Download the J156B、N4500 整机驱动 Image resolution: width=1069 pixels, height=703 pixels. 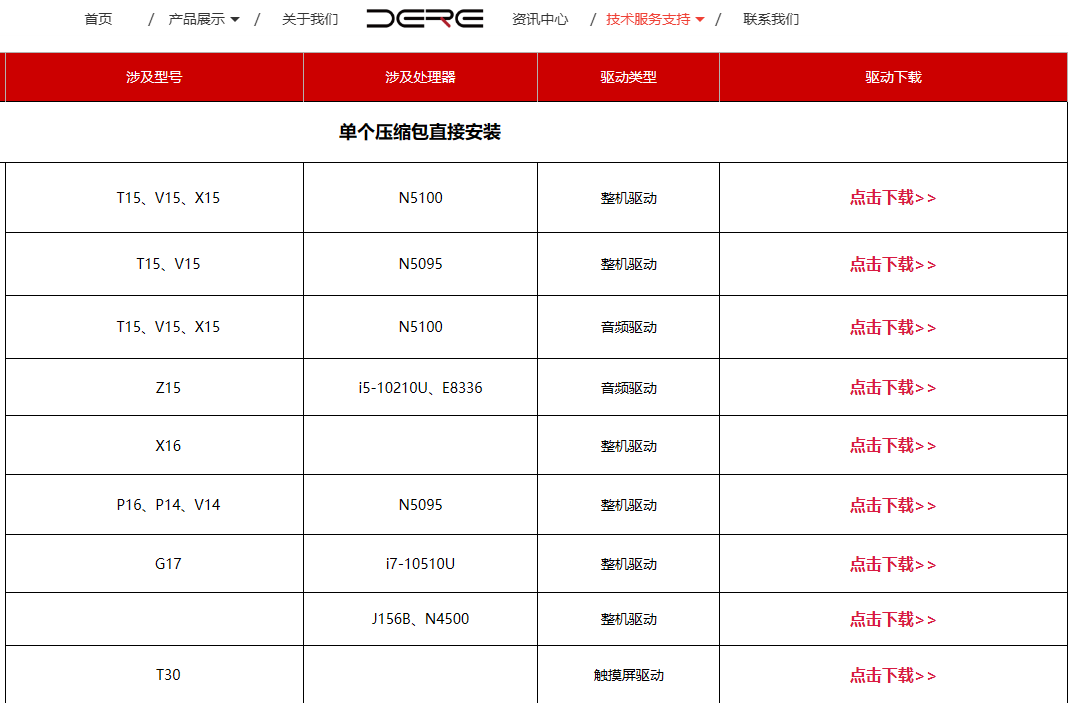892,618
